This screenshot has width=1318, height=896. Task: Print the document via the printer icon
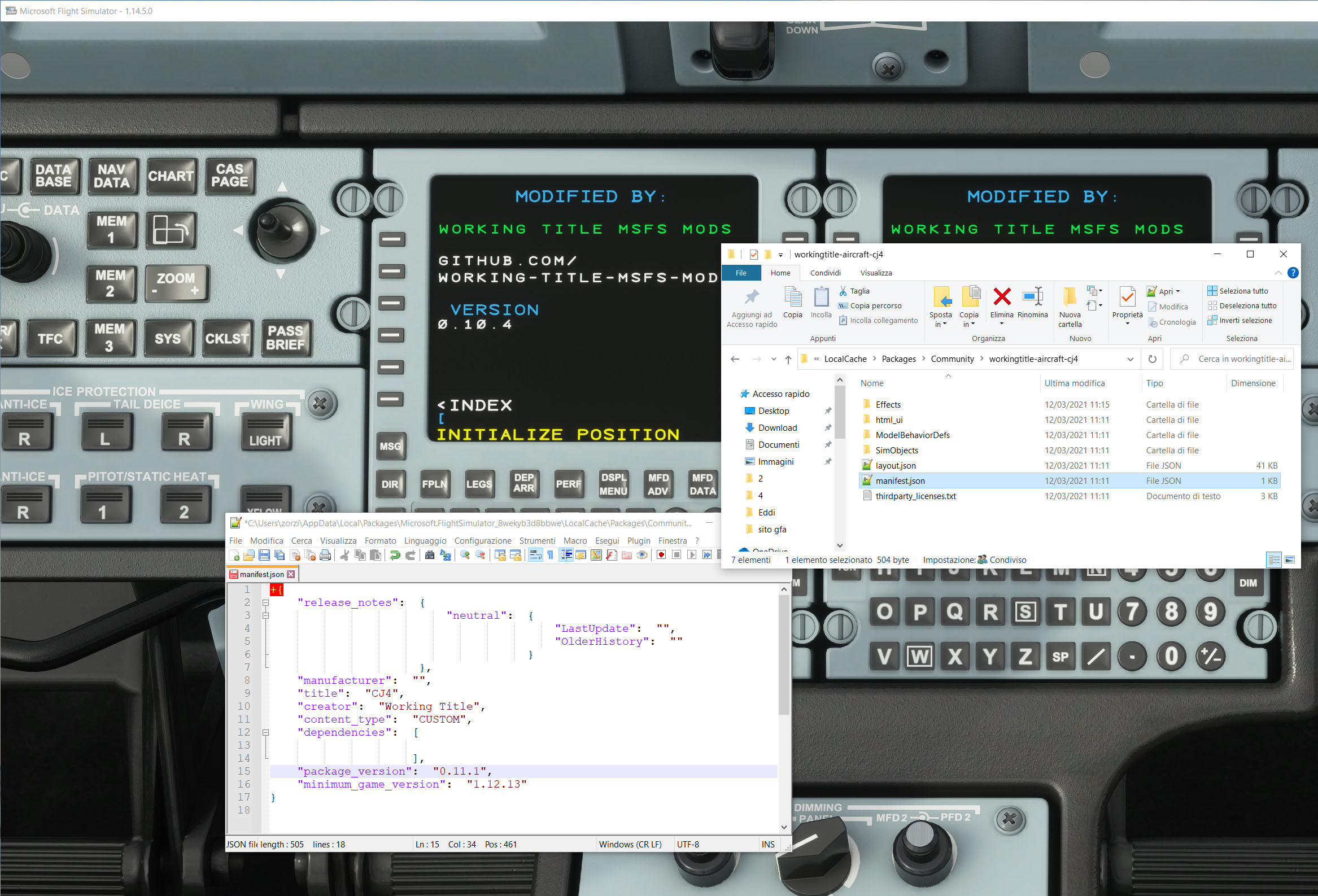[325, 556]
